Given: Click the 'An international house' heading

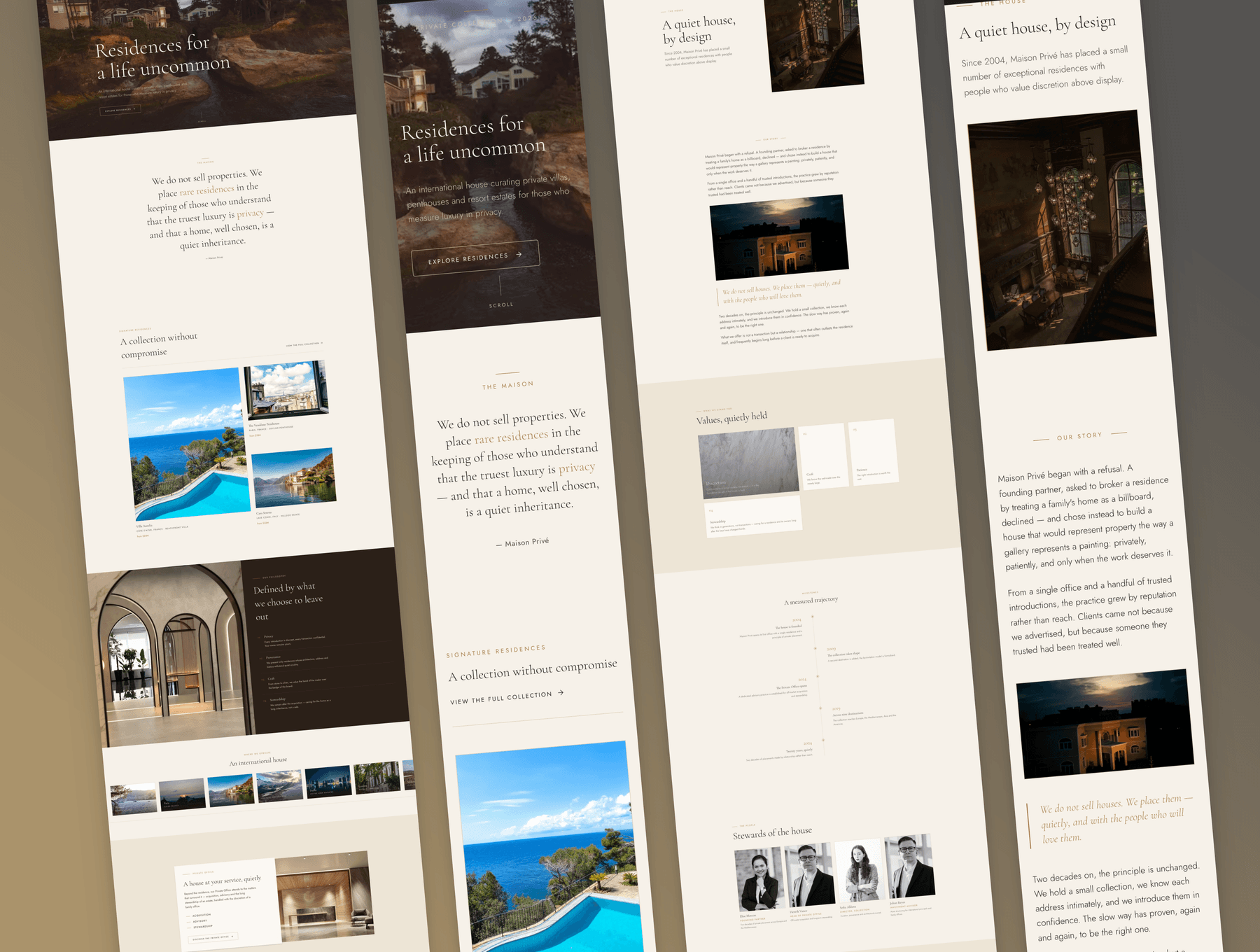Looking at the screenshot, I should [258, 762].
